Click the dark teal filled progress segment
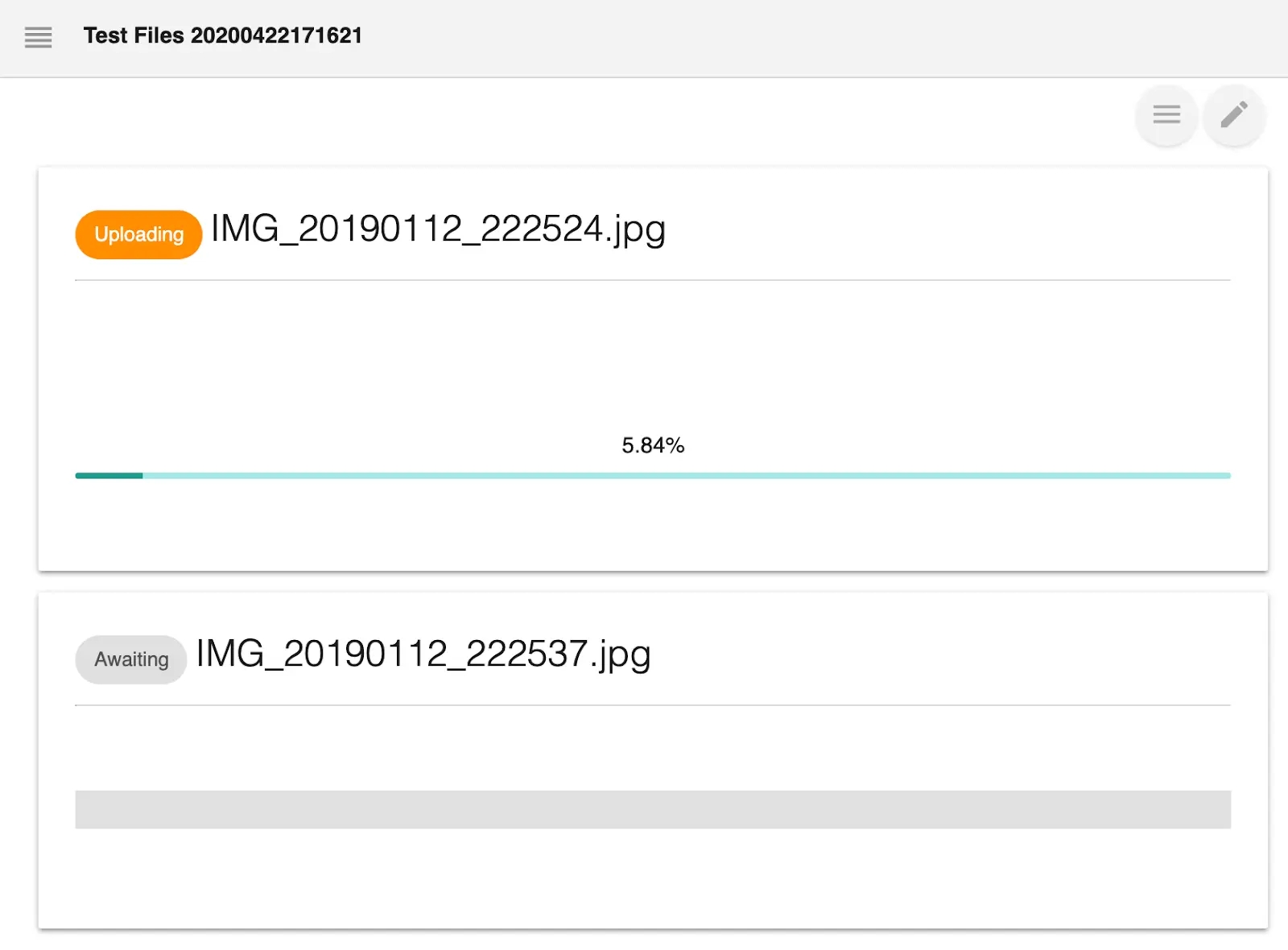This screenshot has height=950, width=1288. pos(109,476)
